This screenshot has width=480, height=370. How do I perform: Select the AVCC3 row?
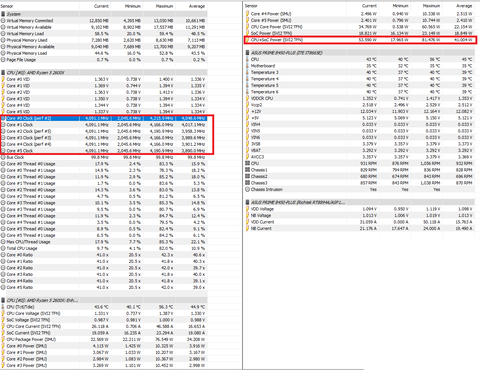tap(359, 157)
